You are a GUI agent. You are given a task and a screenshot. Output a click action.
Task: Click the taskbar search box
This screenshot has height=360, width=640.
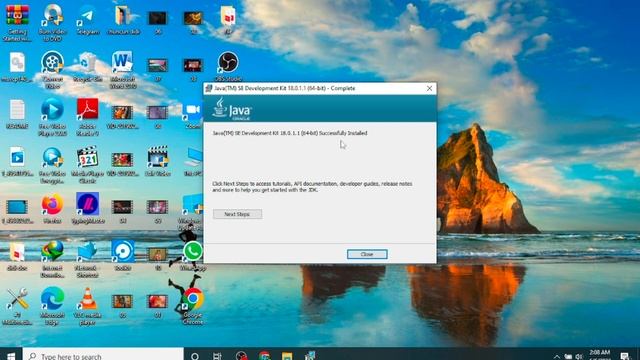click(103, 355)
